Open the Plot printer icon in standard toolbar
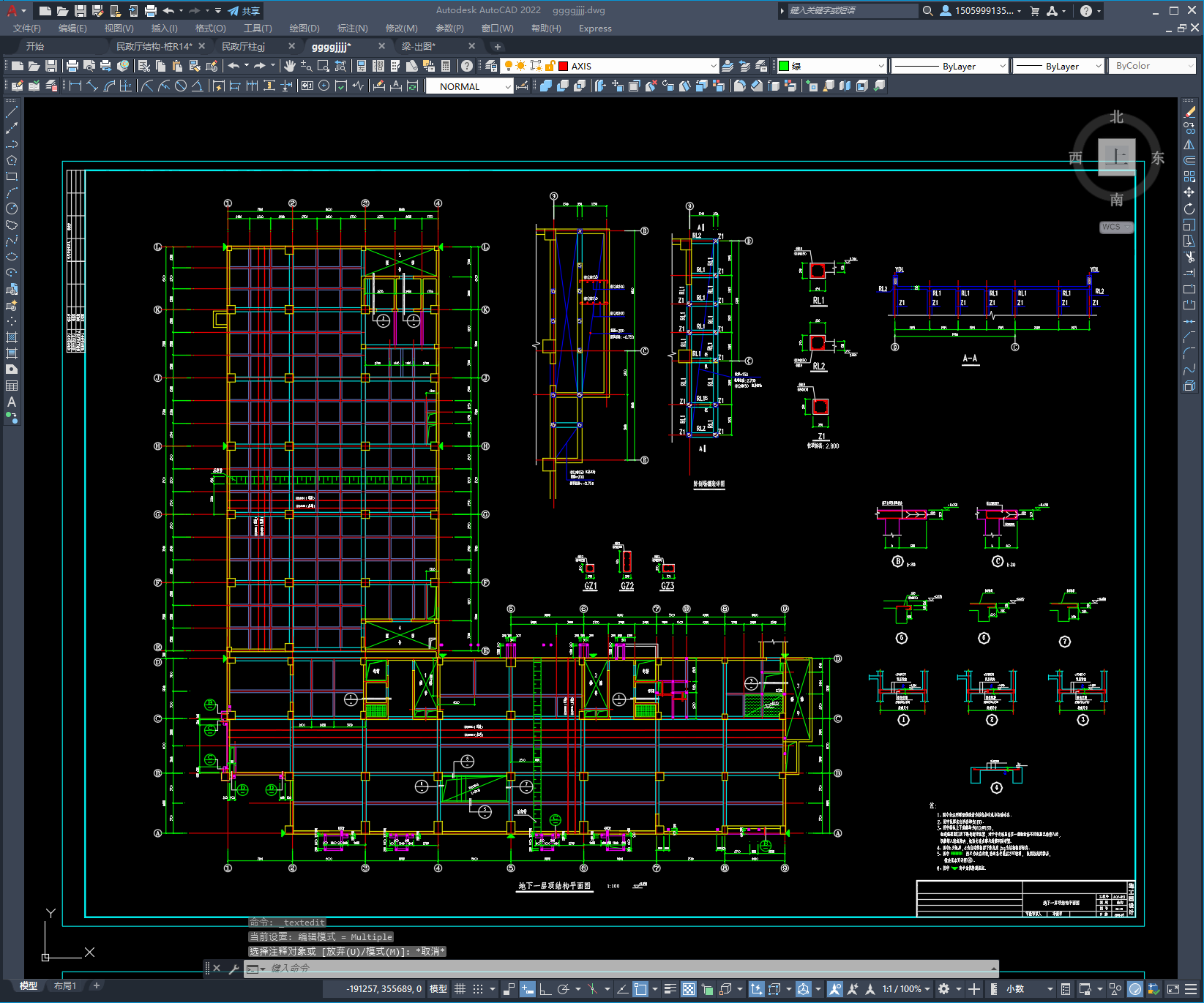This screenshot has height=1003, width=1204. [72, 66]
